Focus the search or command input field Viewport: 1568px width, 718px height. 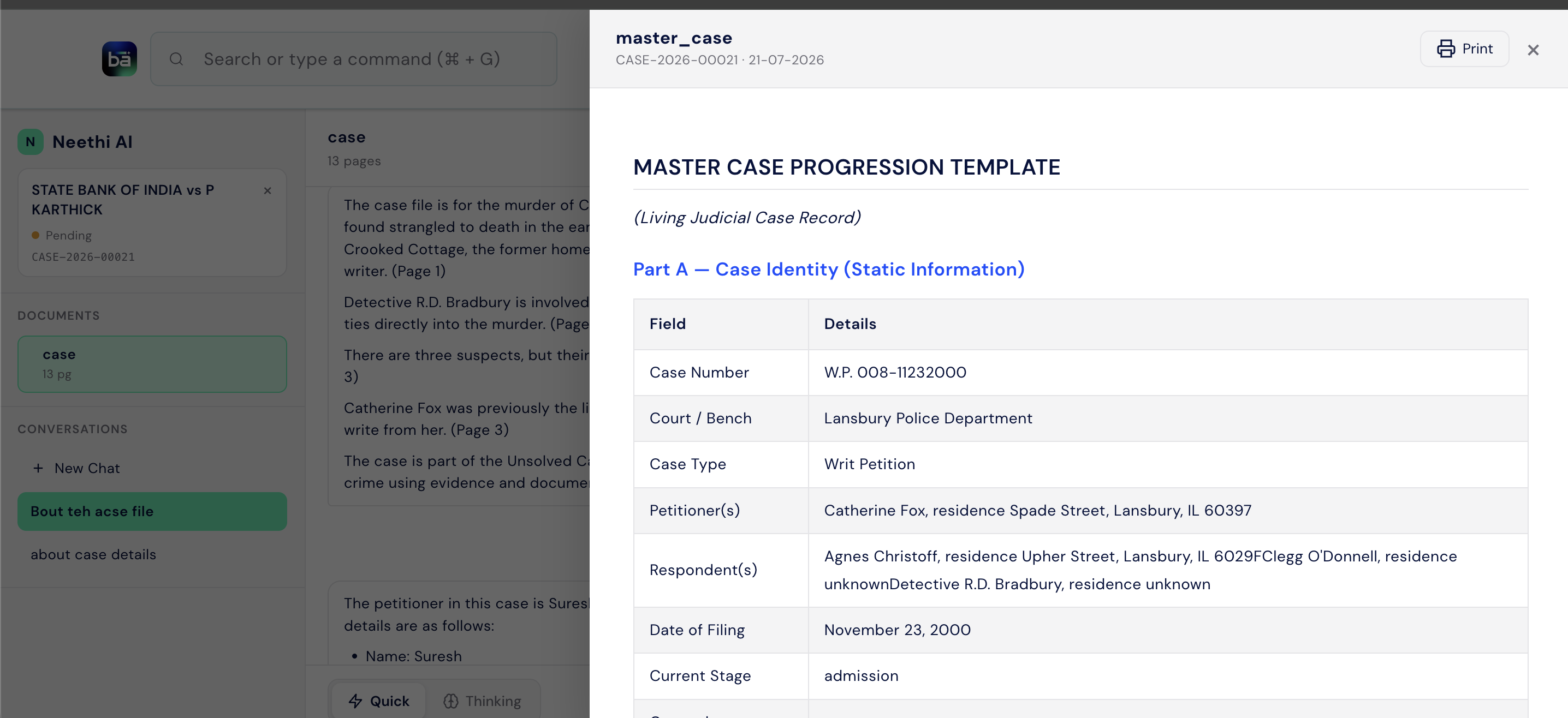(354, 59)
